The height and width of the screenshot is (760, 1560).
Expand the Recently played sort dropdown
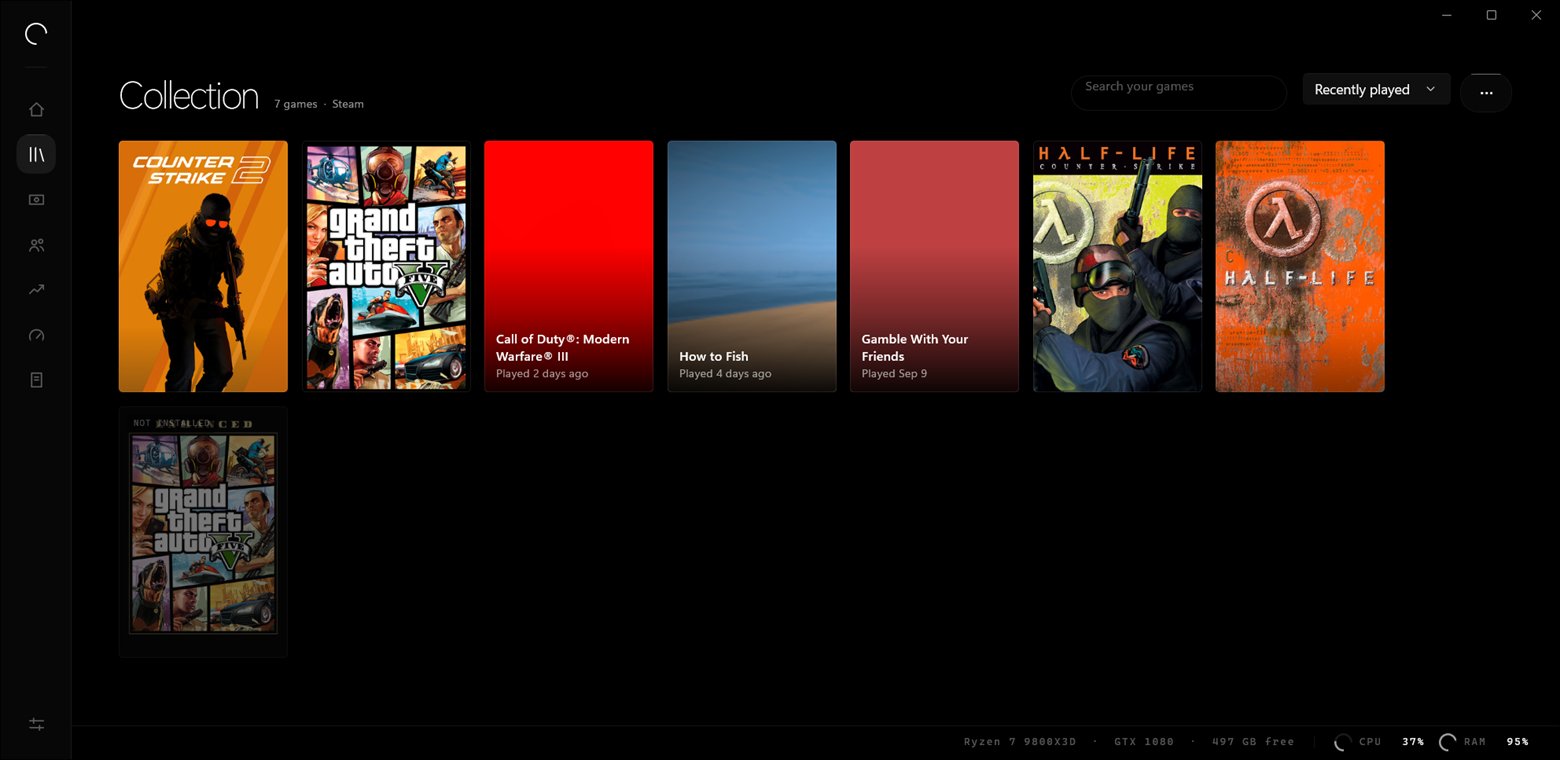tap(1376, 90)
